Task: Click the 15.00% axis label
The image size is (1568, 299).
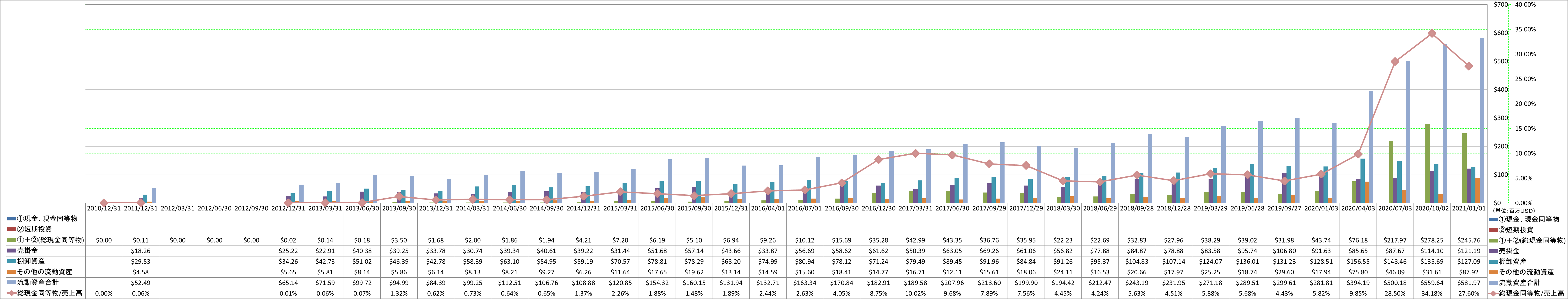Action: pyautogui.click(x=1525, y=128)
